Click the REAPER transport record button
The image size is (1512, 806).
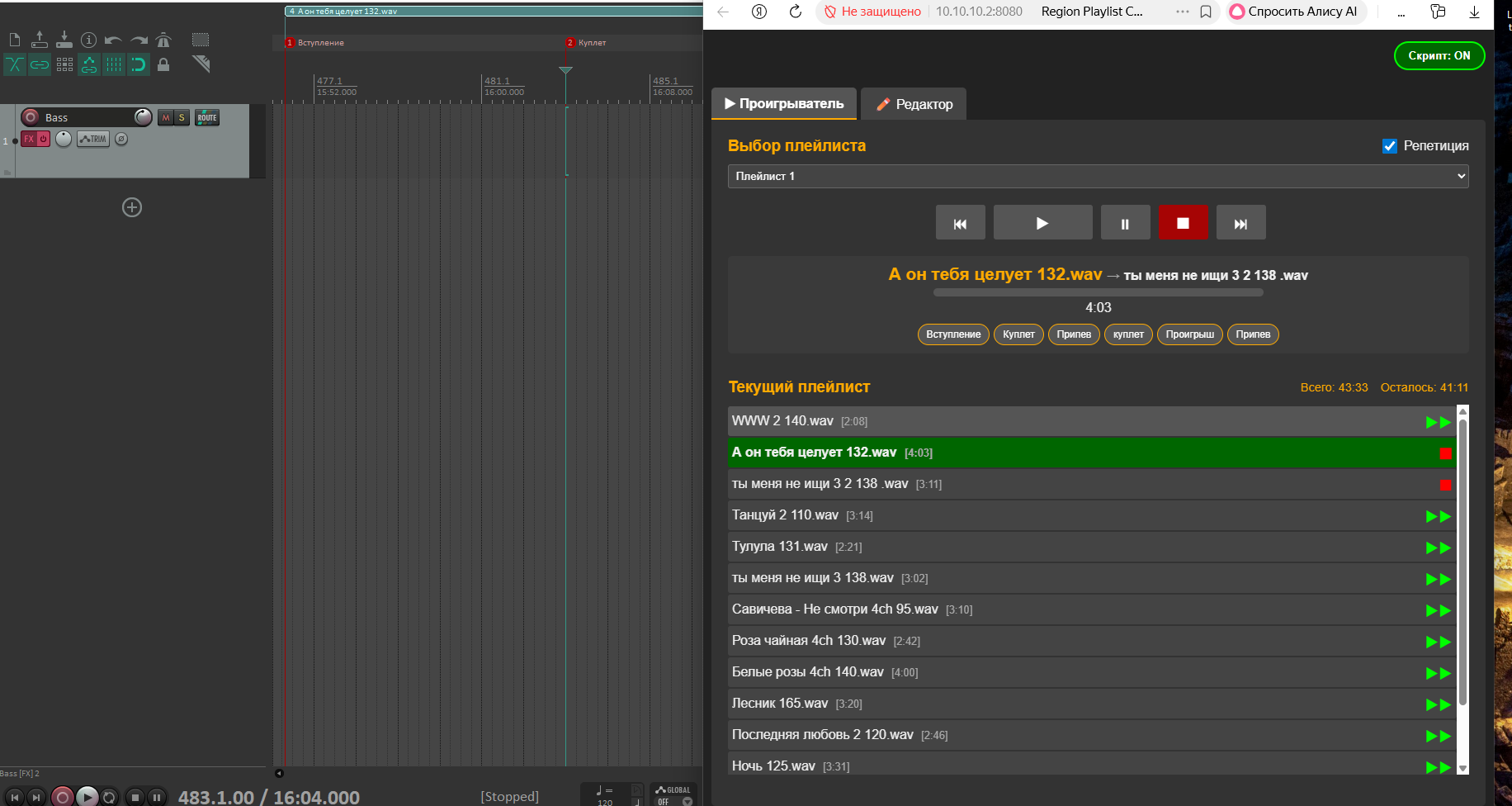click(62, 797)
